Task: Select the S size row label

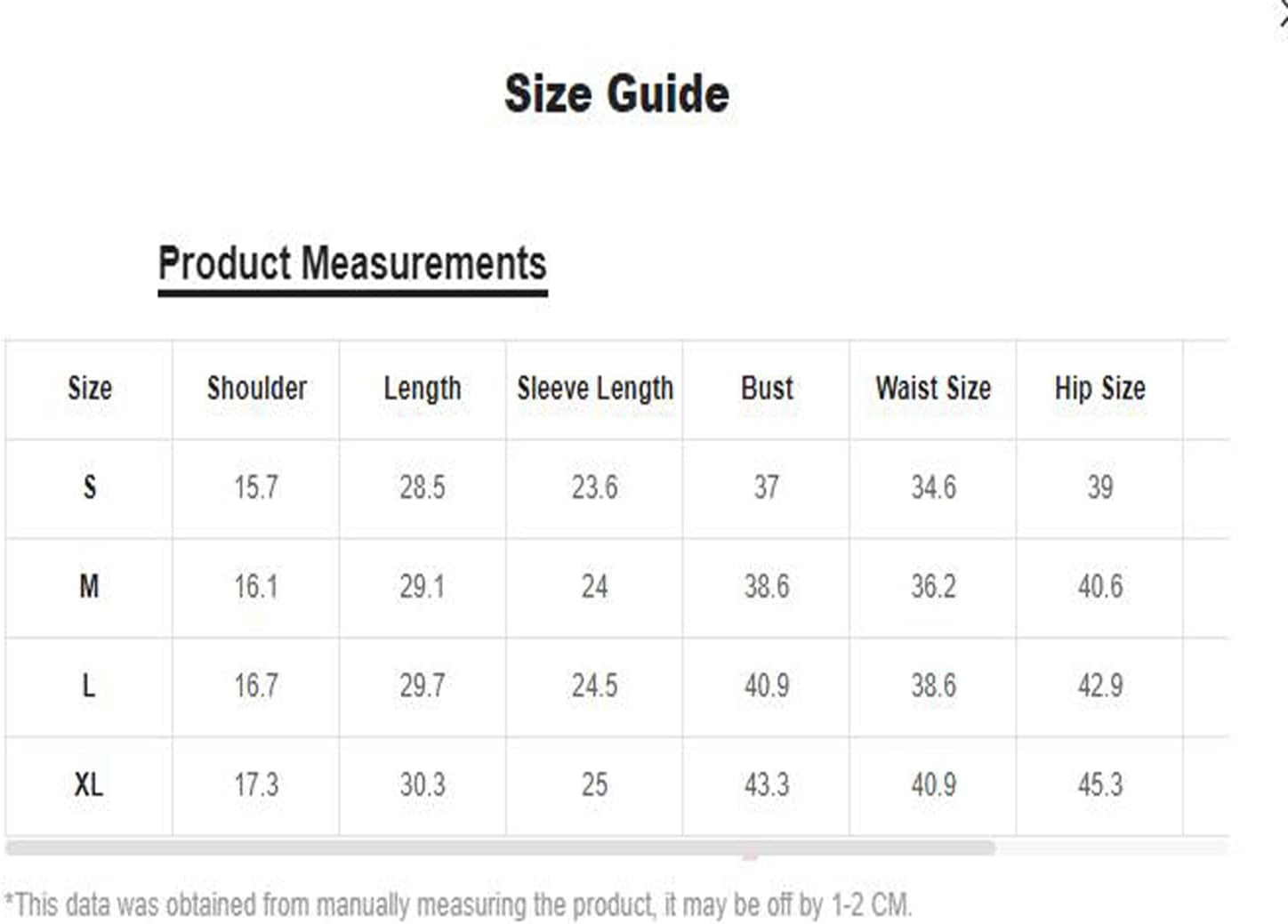Action: coord(89,487)
